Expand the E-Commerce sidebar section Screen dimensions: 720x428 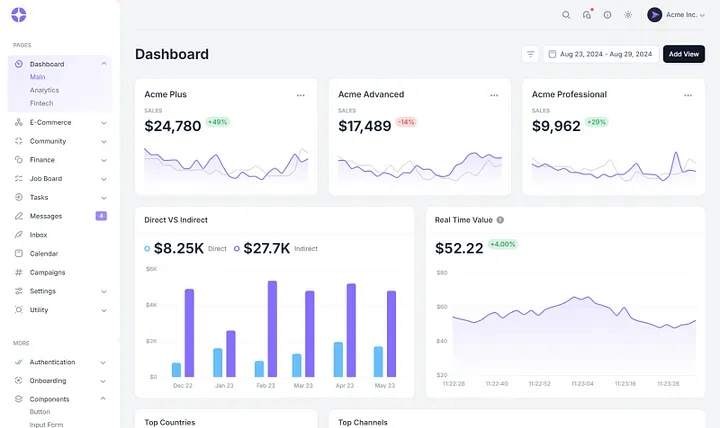[x=60, y=123]
